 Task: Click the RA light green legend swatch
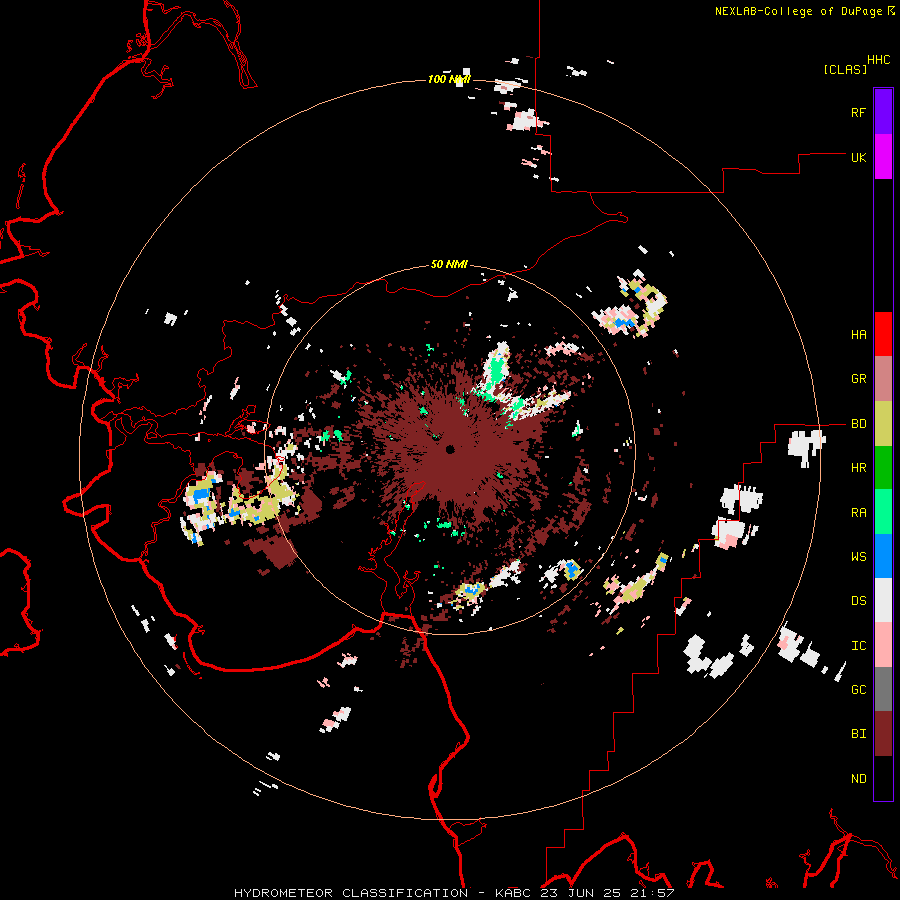click(883, 512)
